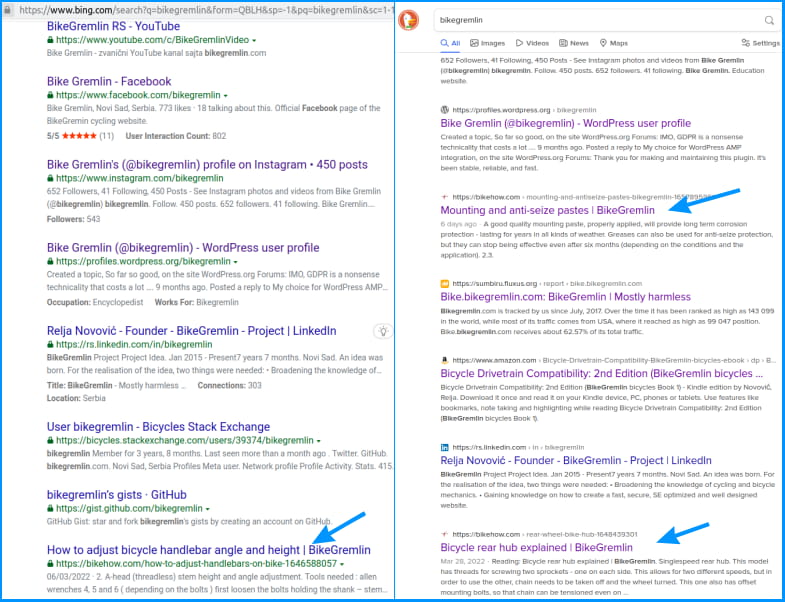Click padlock icon next to gist.github.com URL

click(x=50, y=508)
